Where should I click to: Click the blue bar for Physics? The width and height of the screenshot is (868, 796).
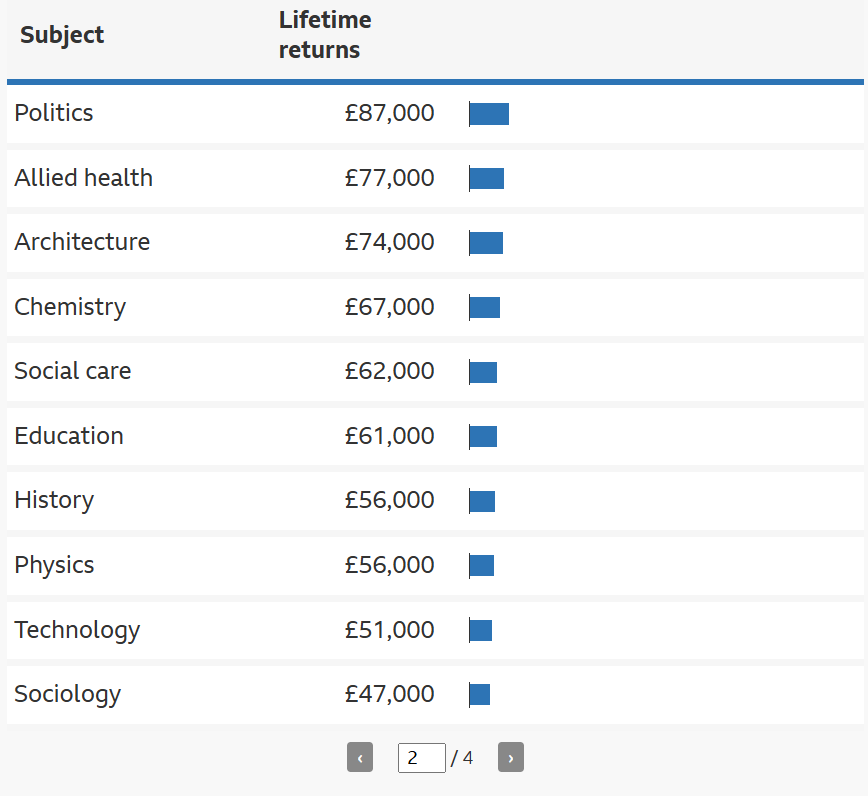[x=482, y=566]
